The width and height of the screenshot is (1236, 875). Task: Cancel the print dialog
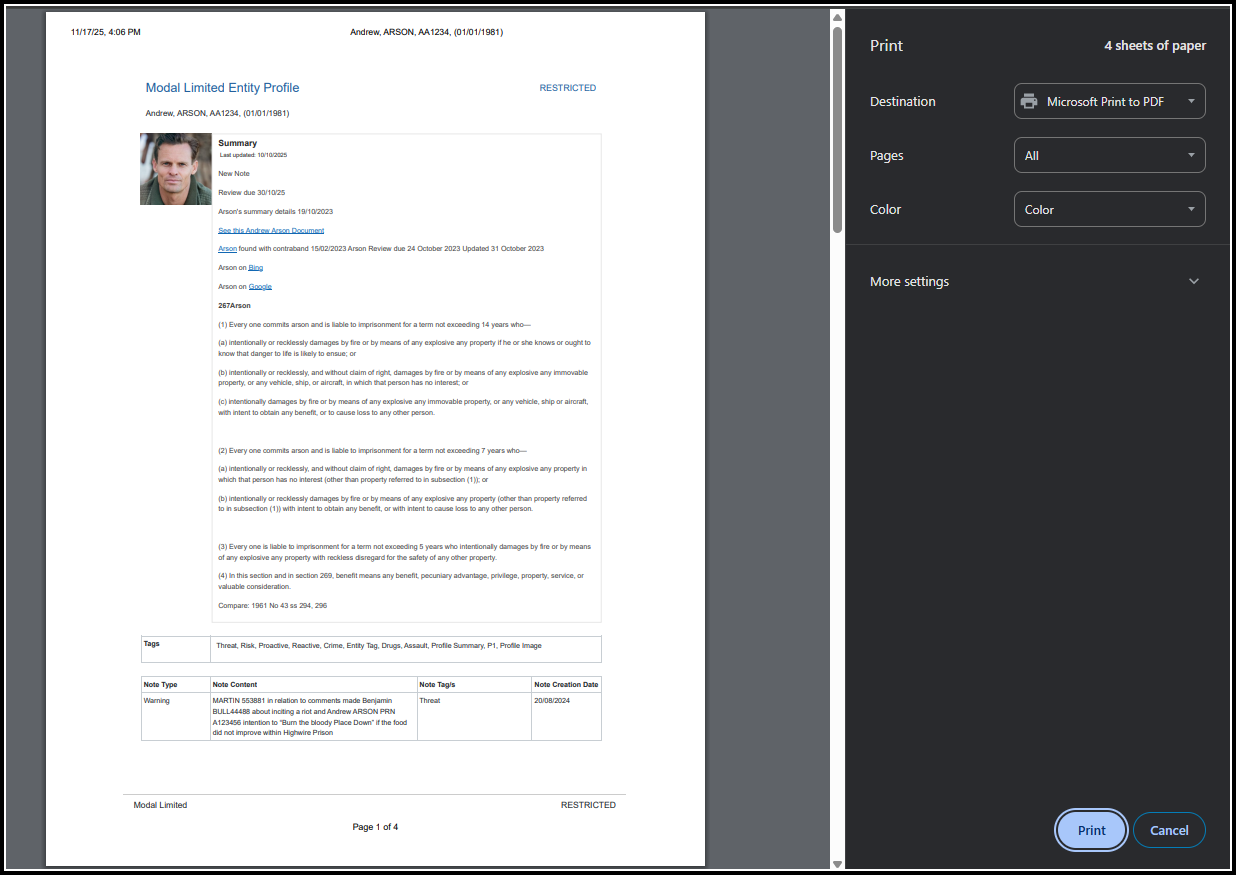(1168, 830)
